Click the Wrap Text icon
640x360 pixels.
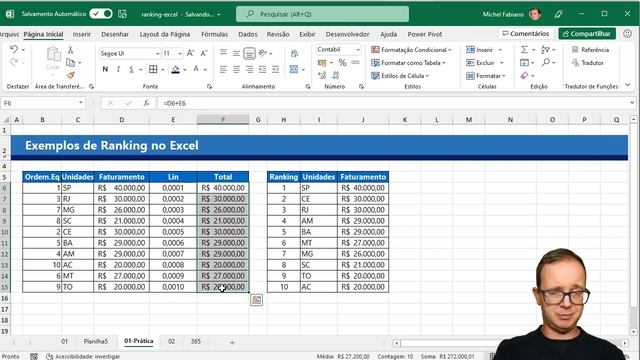[x=294, y=53]
